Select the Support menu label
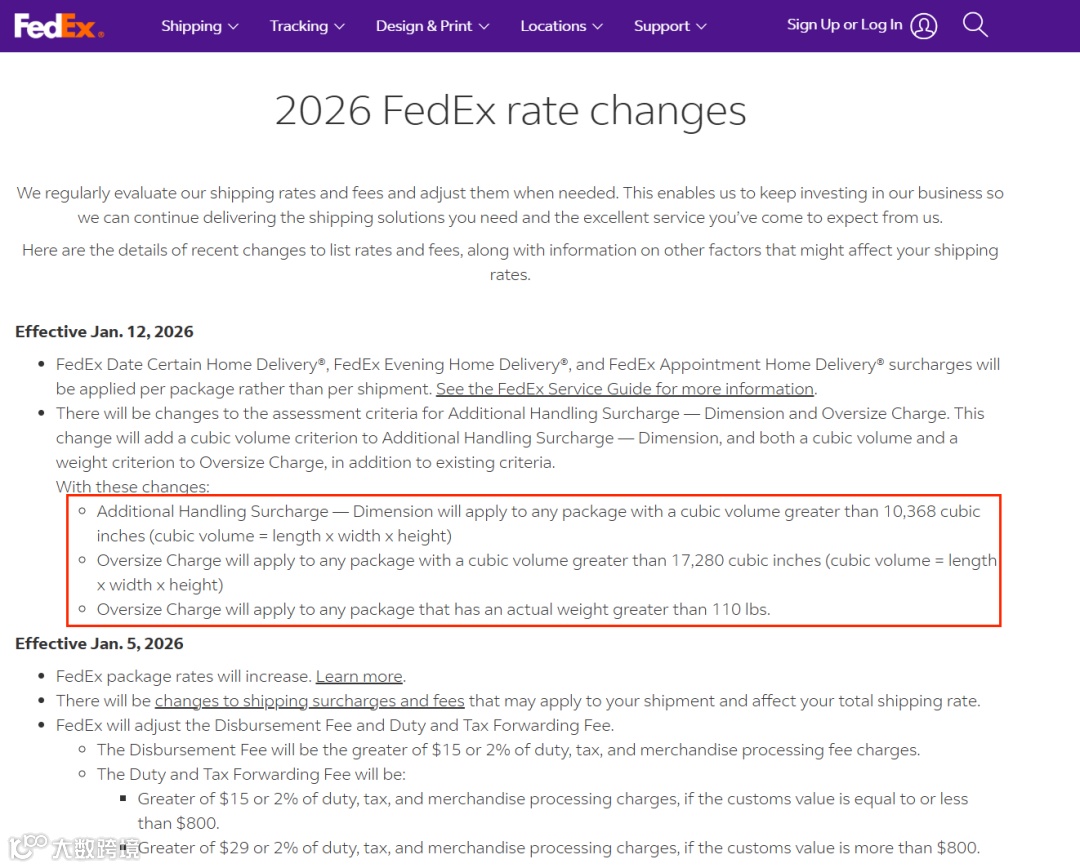This screenshot has width=1080, height=868. click(661, 26)
